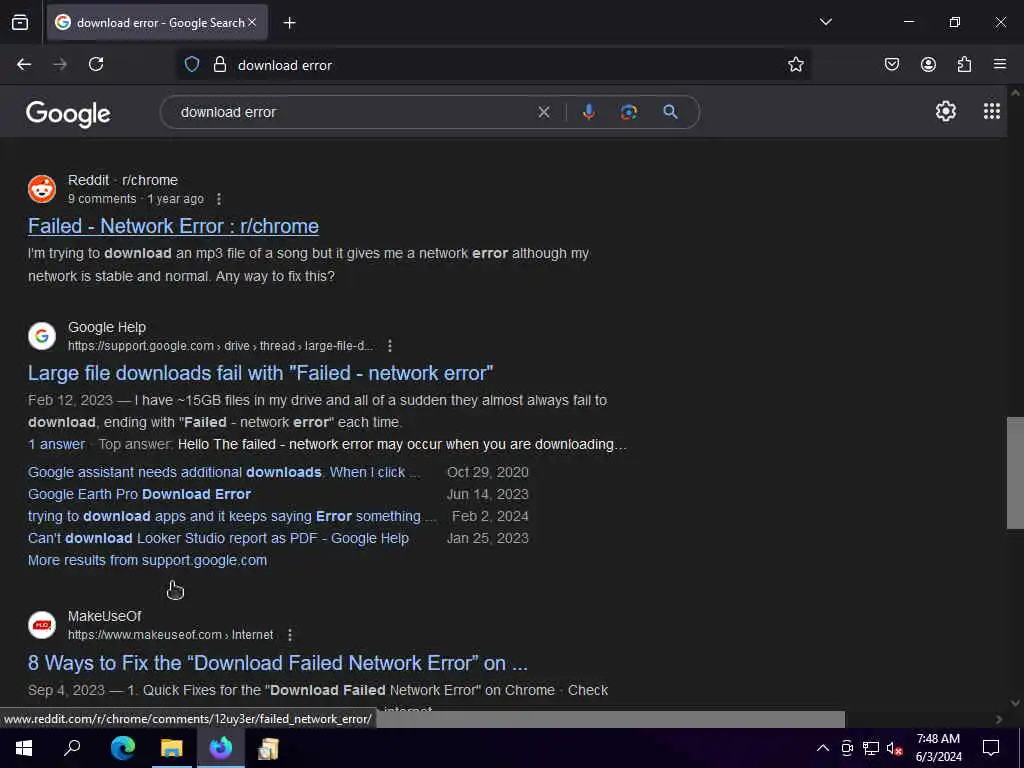Image resolution: width=1024 pixels, height=768 pixels.
Task: Open Google apps grid
Action: point(991,112)
